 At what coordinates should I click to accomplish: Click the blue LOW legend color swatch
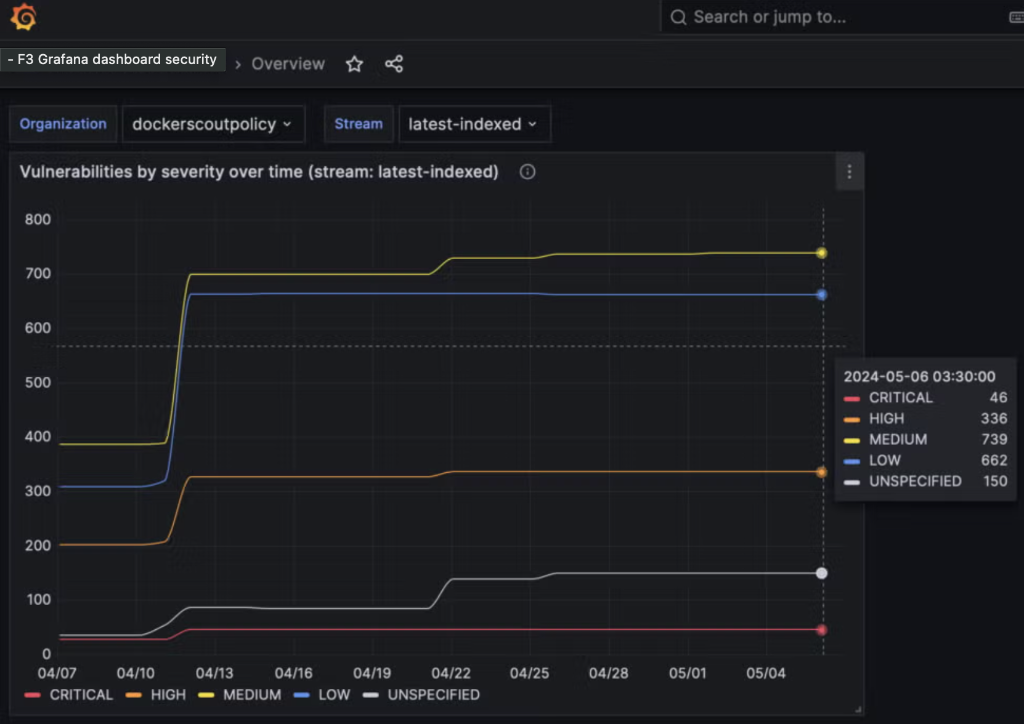(x=301, y=695)
